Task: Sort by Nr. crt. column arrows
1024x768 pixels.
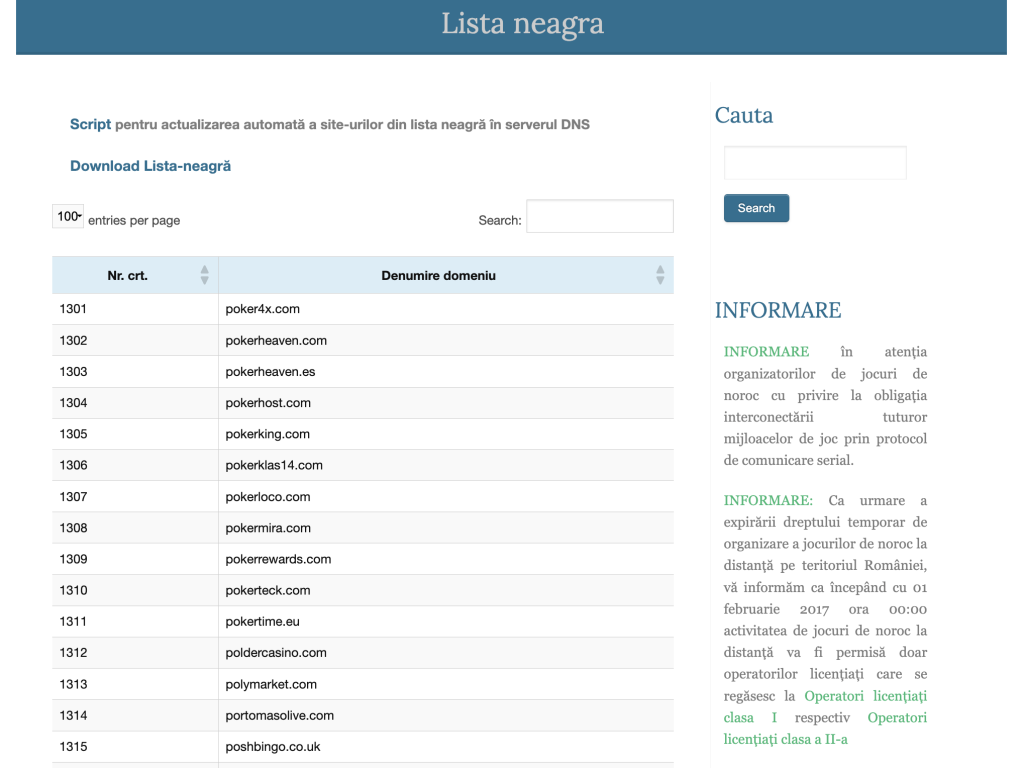Action: (x=204, y=275)
